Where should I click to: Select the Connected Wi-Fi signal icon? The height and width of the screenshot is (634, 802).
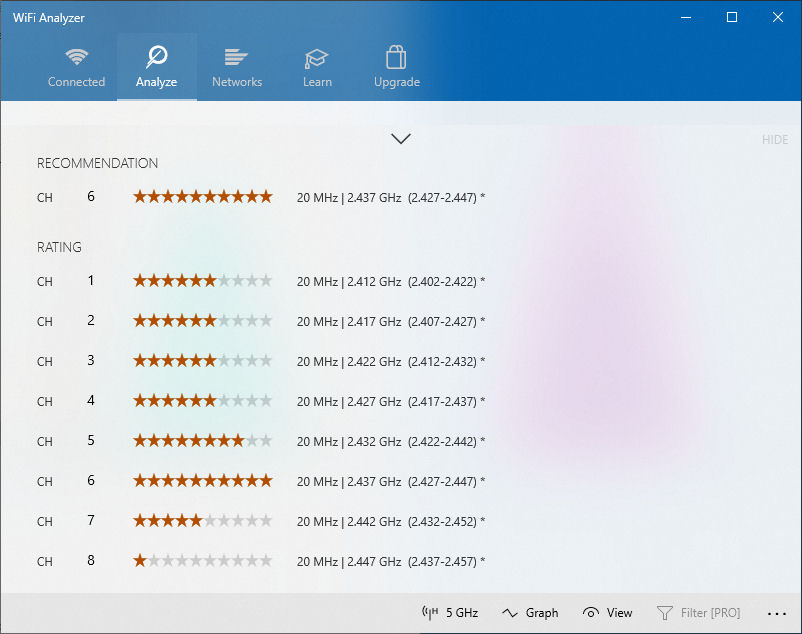tap(76, 57)
